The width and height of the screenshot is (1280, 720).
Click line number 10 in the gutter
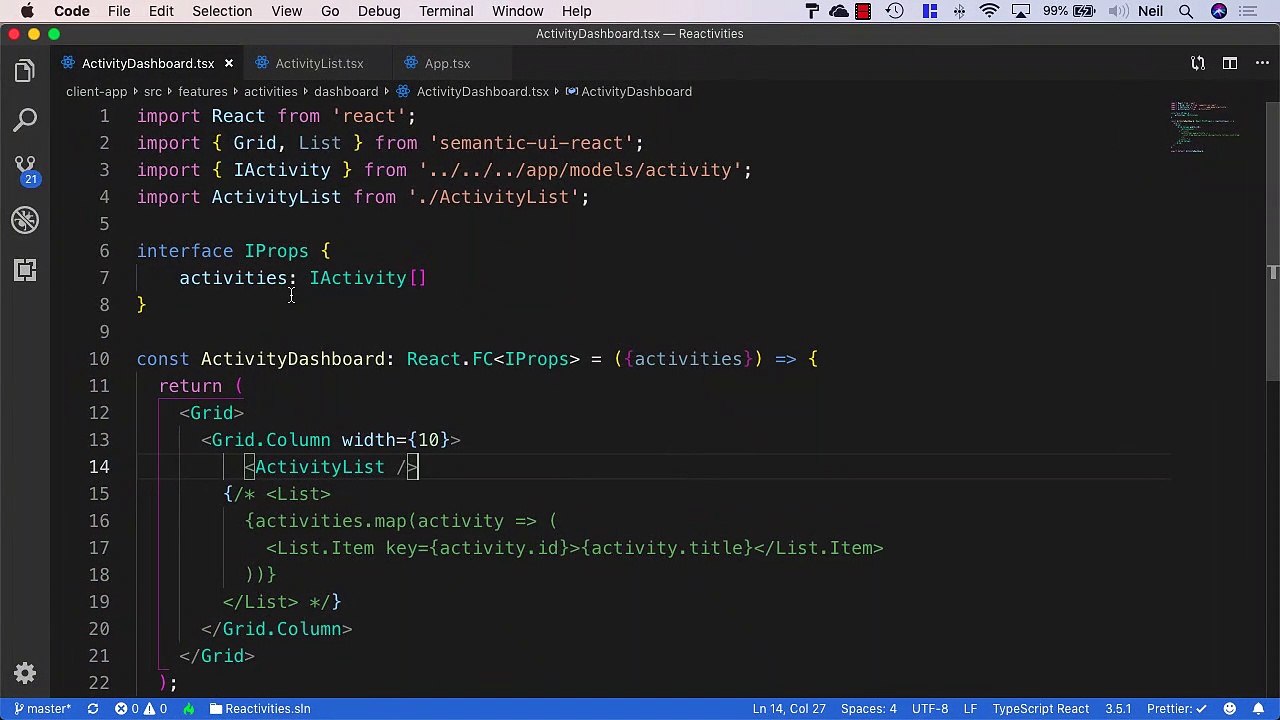(99, 359)
